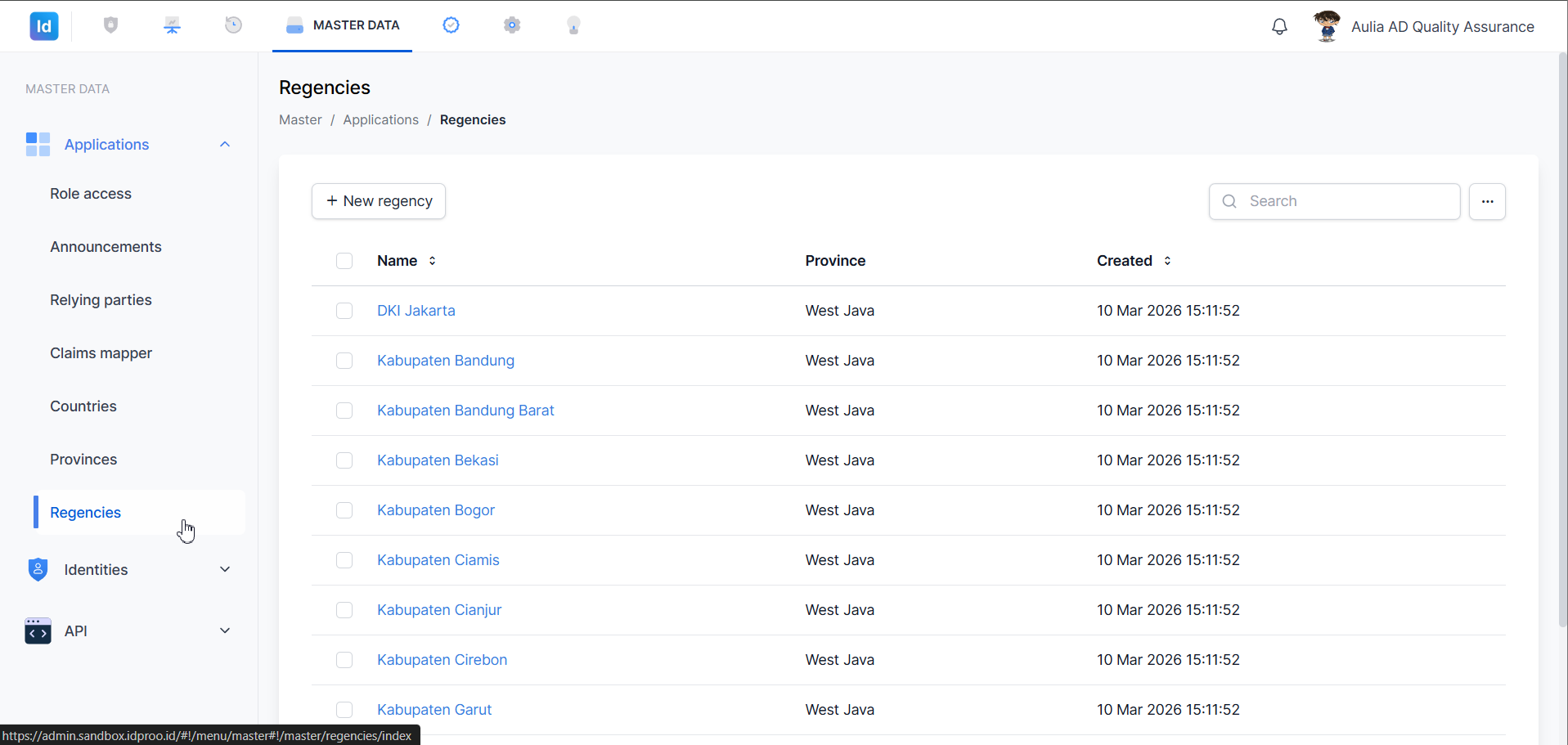Open the DKI Jakarta regency link

coord(416,311)
